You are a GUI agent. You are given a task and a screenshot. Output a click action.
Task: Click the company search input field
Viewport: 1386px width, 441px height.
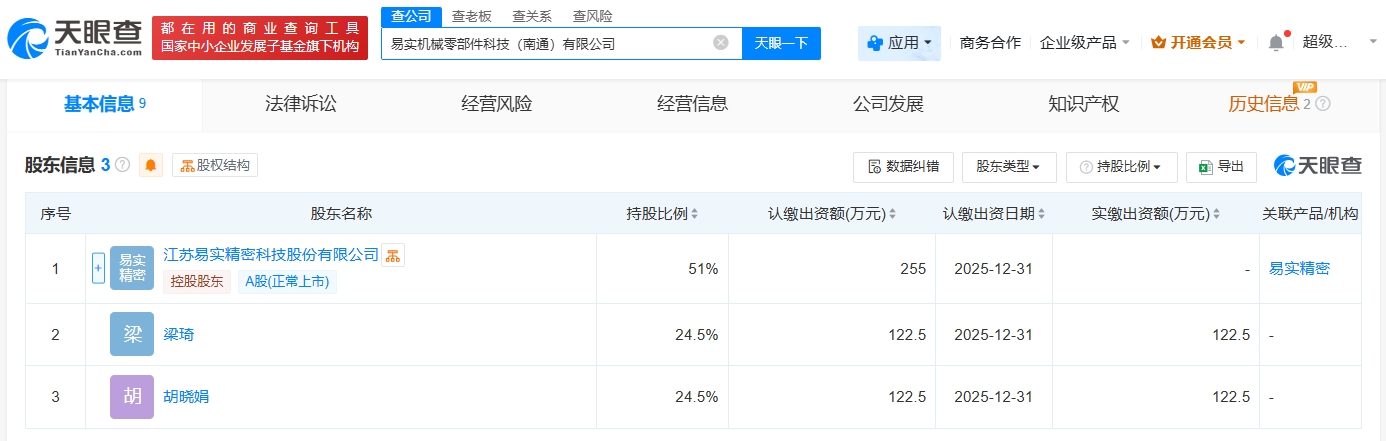(x=545, y=43)
